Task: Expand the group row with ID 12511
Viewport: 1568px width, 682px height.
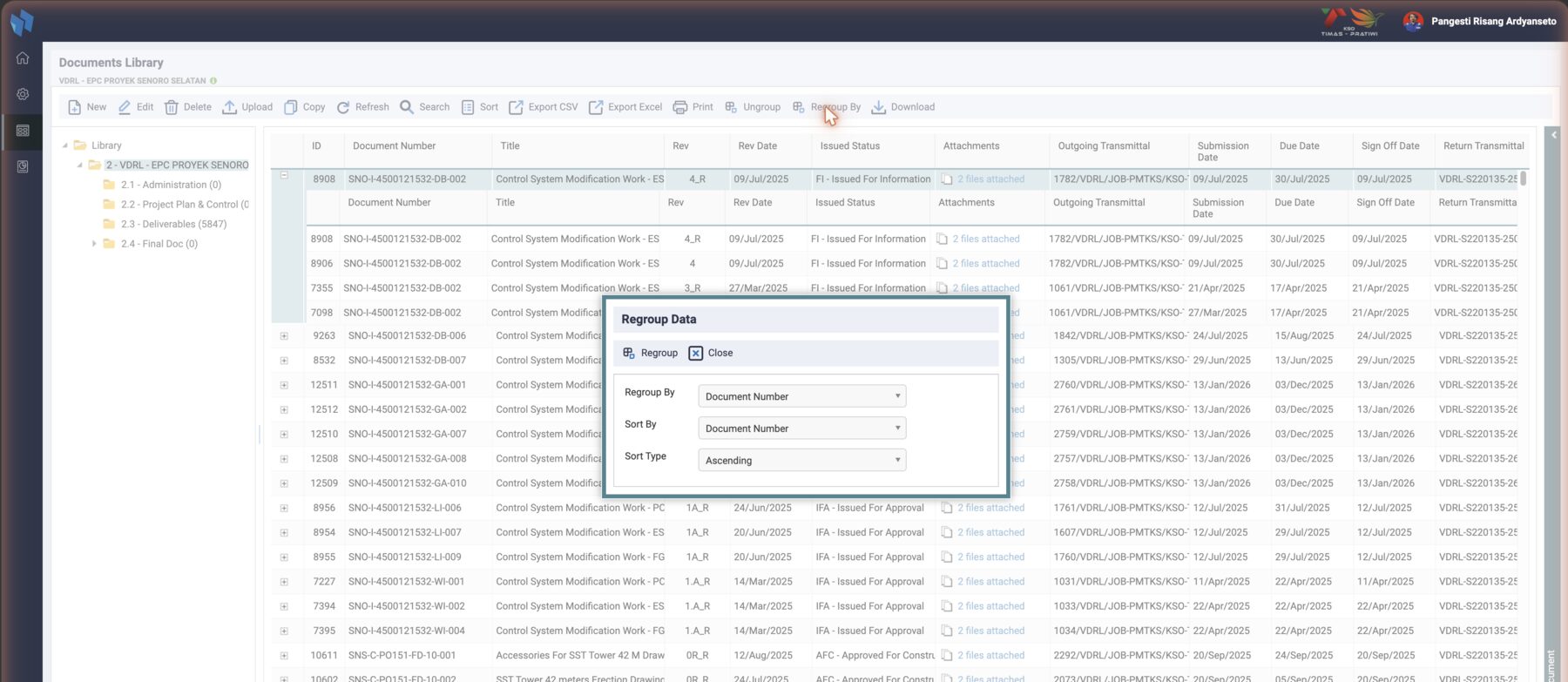Action: 284,385
